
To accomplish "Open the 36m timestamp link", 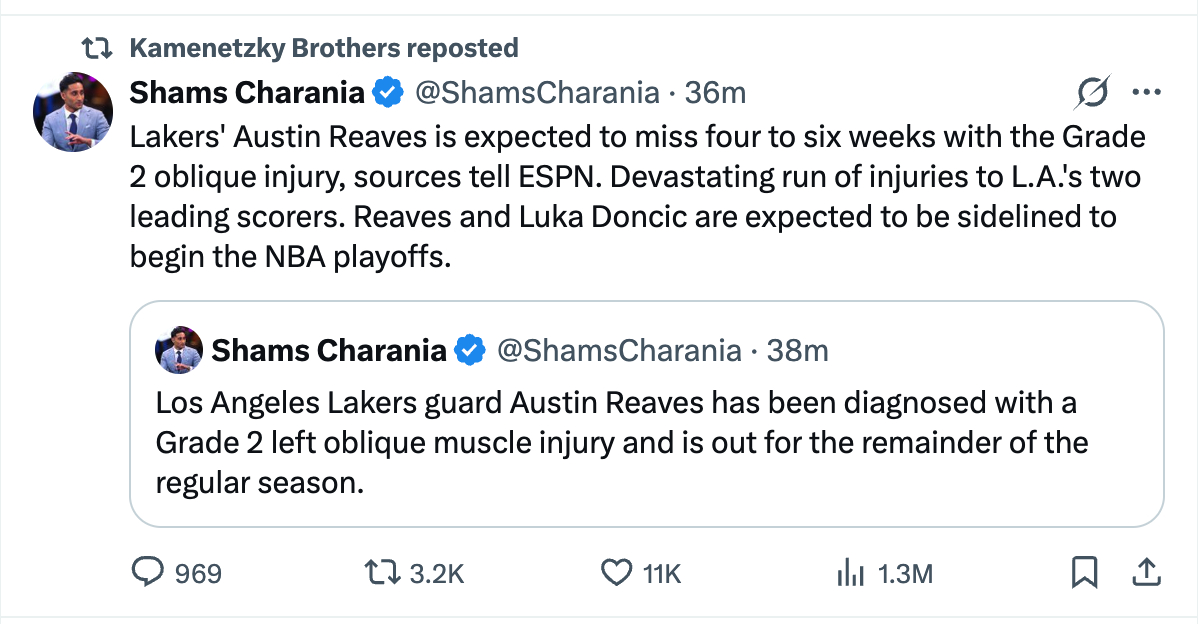I will pyautogui.click(x=716, y=93).
